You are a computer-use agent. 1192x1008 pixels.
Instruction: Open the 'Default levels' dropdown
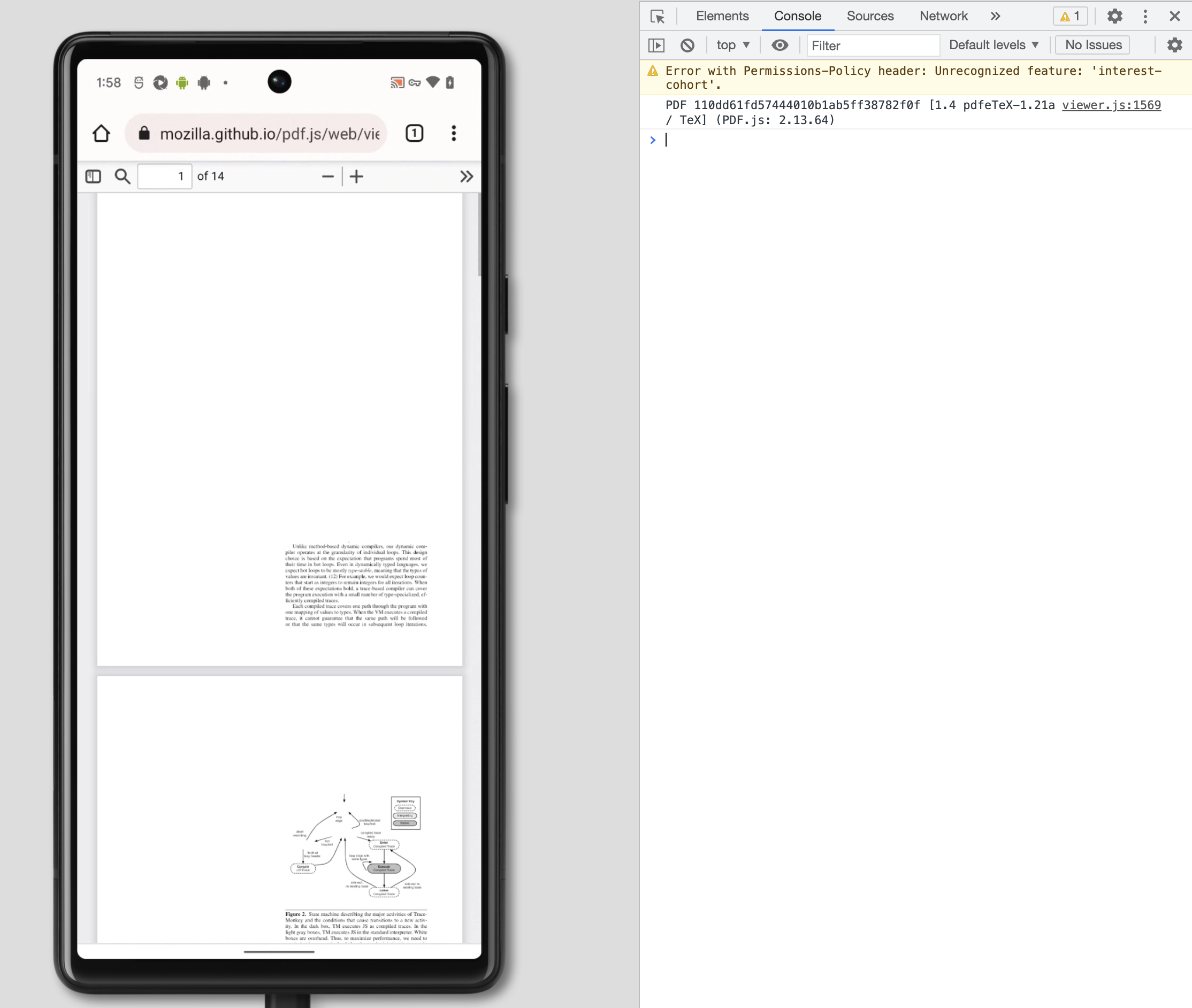coord(994,44)
